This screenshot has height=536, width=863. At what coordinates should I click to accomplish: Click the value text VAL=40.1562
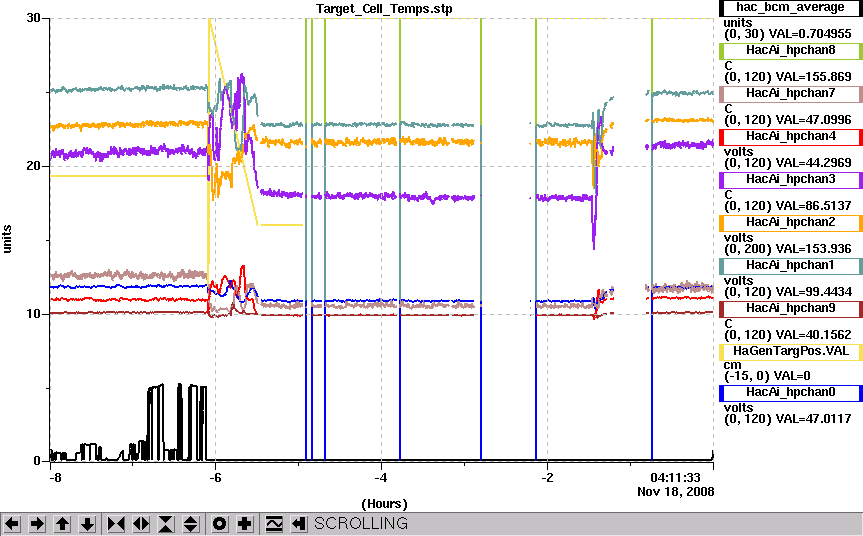tap(813, 334)
